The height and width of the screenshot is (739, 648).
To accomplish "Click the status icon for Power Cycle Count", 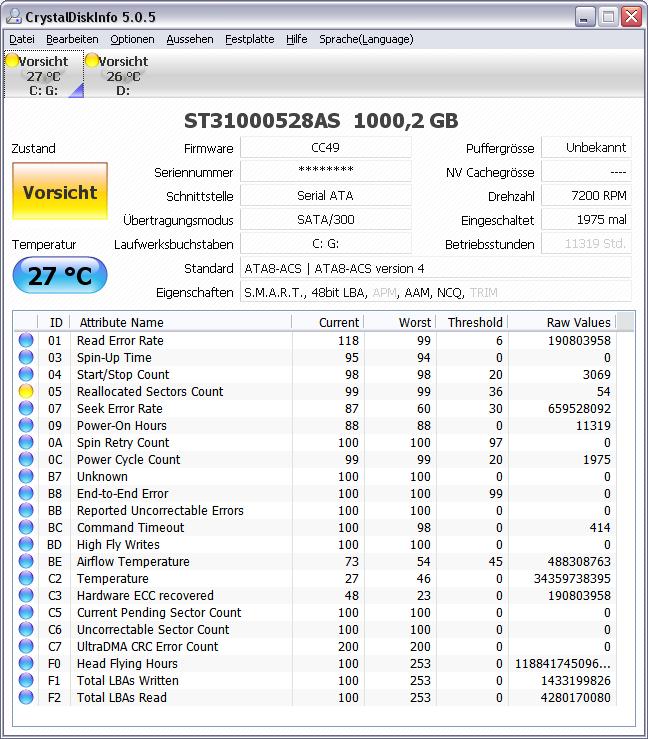I will [x=26, y=459].
